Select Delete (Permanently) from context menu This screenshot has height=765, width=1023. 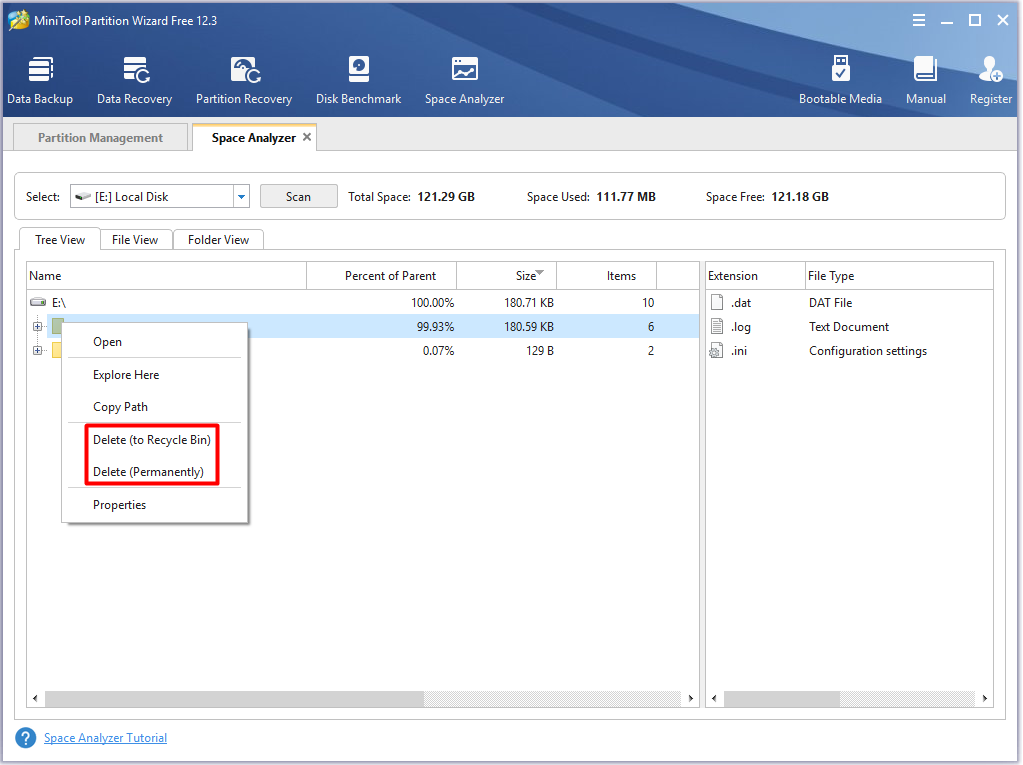tap(148, 472)
